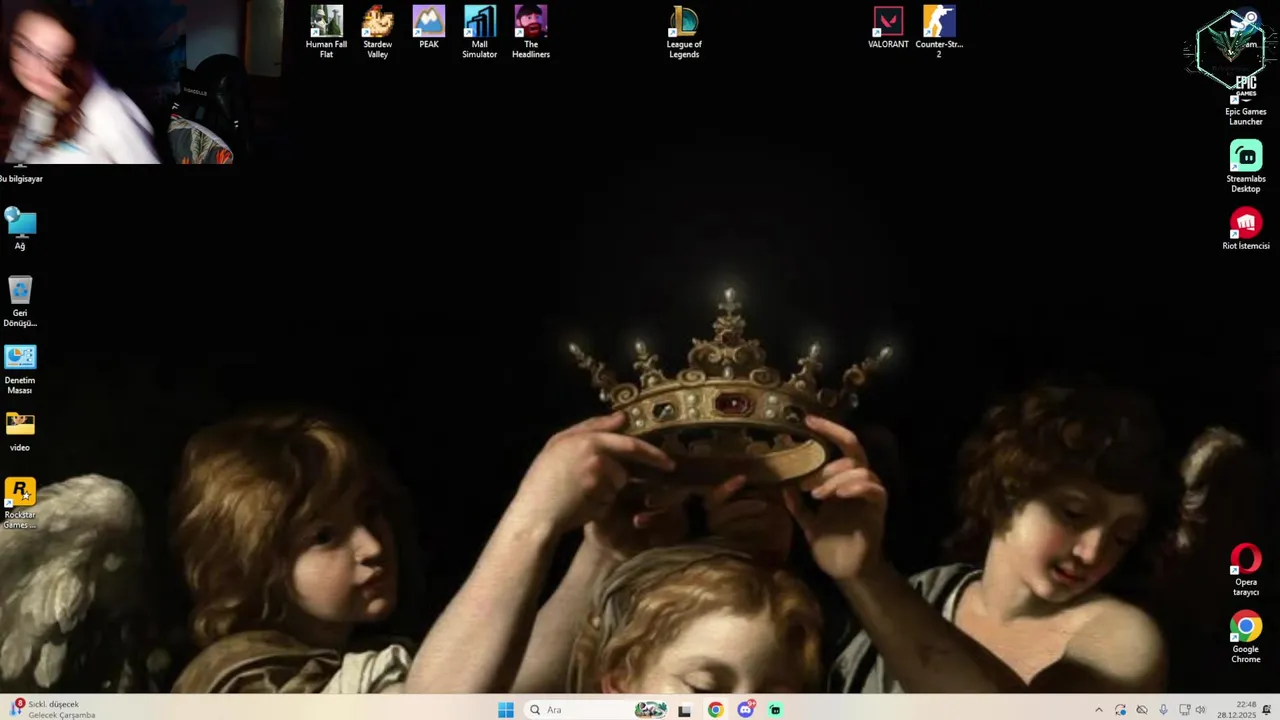The height and width of the screenshot is (720, 1280).
Task: Select the Stardew Valley desktop icon
Action: tap(377, 32)
